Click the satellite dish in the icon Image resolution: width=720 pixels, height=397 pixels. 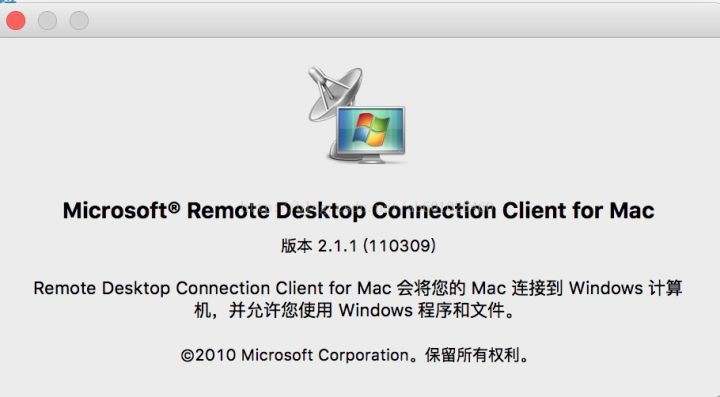[x=333, y=94]
